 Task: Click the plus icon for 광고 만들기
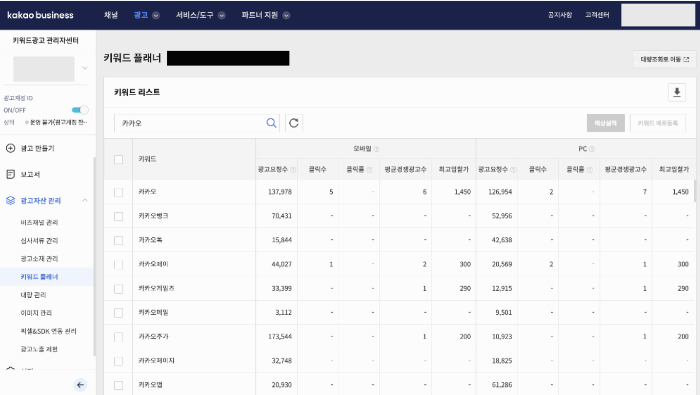[x=10, y=148]
